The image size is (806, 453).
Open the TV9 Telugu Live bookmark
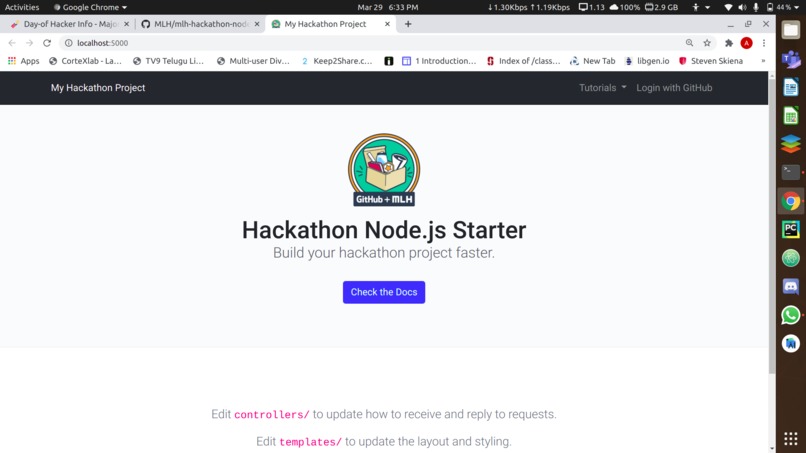click(x=169, y=61)
